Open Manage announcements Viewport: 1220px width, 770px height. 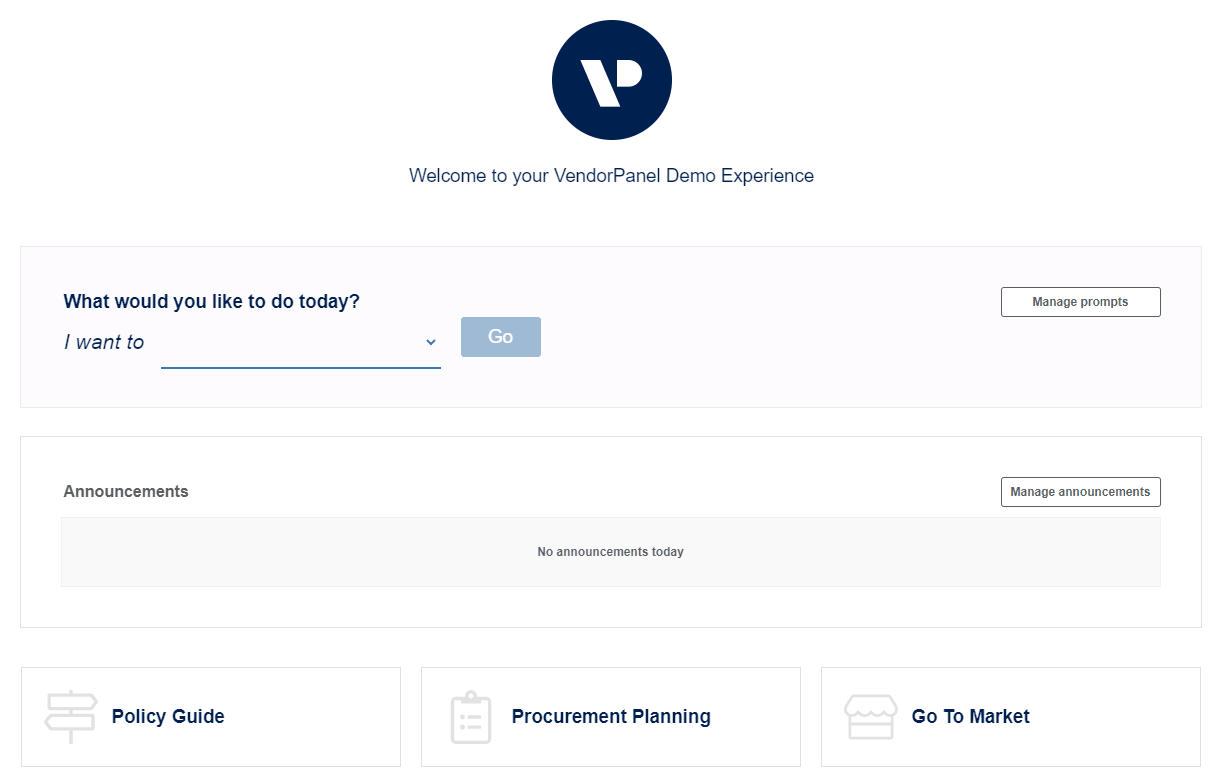(x=1080, y=492)
